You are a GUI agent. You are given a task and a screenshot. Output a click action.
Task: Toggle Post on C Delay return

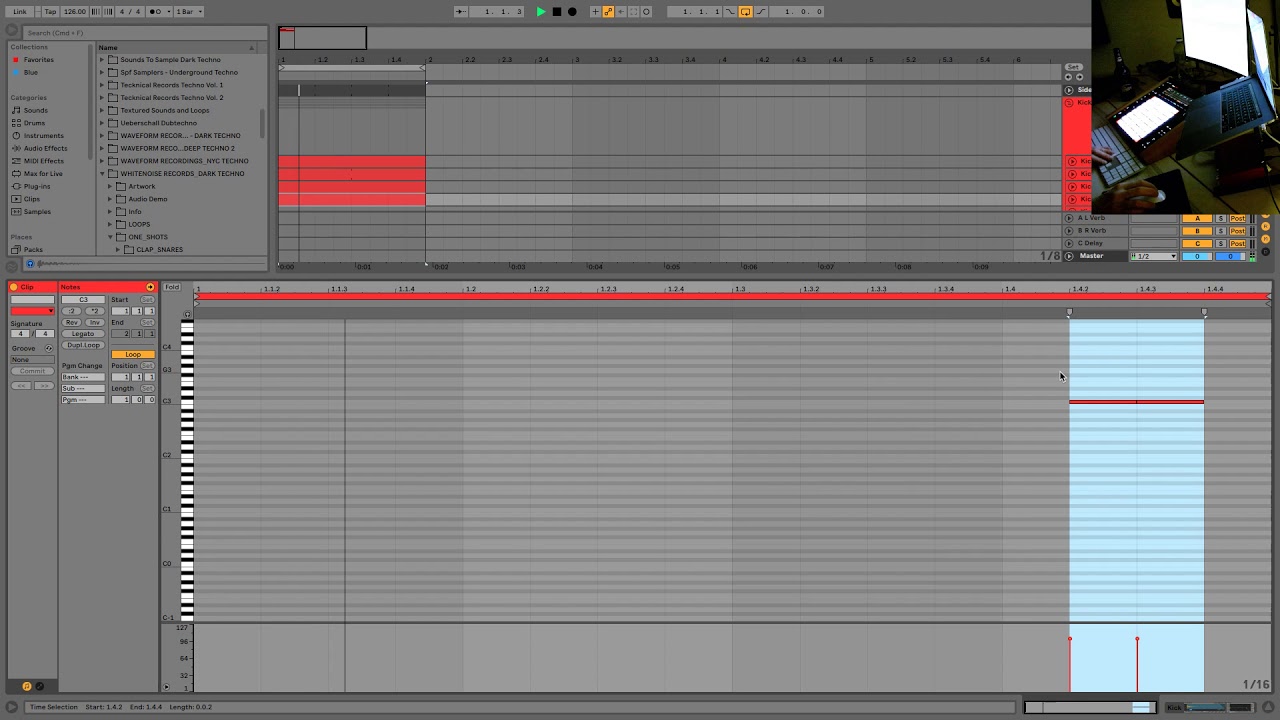tap(1238, 243)
